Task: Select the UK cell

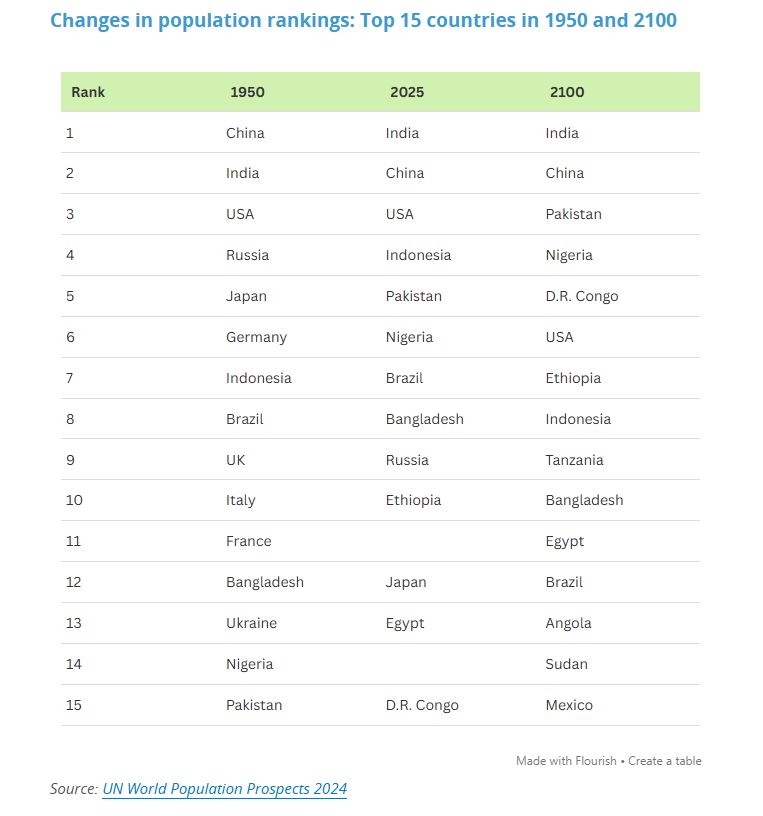Action: 235,460
